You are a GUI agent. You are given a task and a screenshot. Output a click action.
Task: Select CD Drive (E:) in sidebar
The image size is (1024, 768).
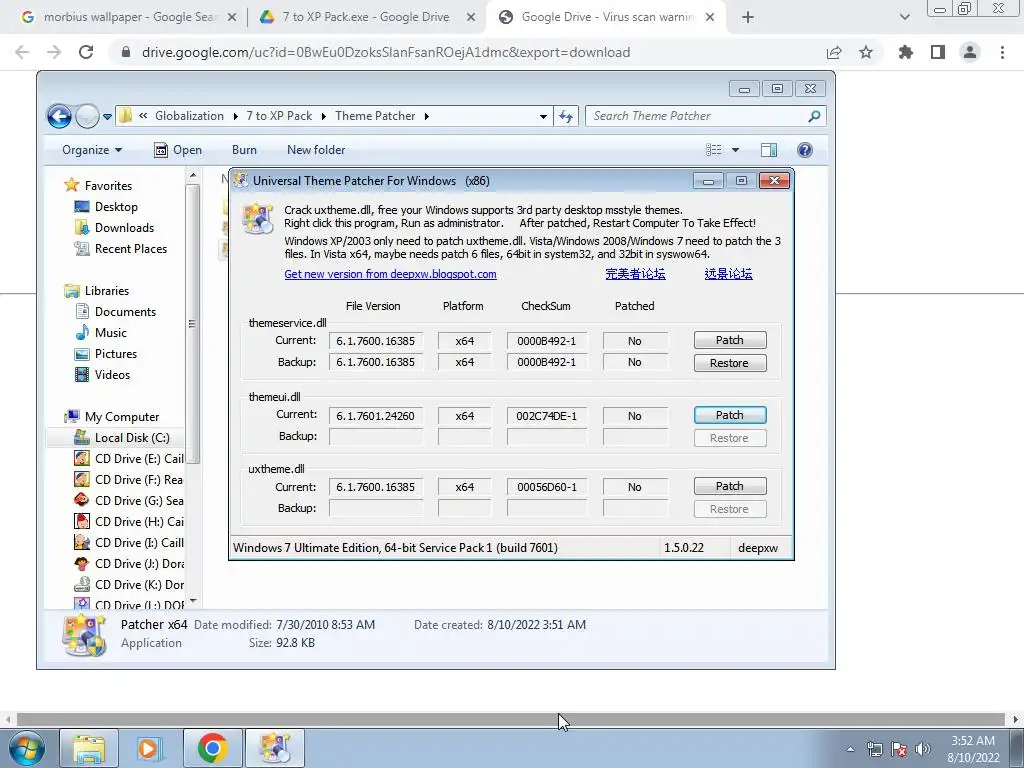129,458
